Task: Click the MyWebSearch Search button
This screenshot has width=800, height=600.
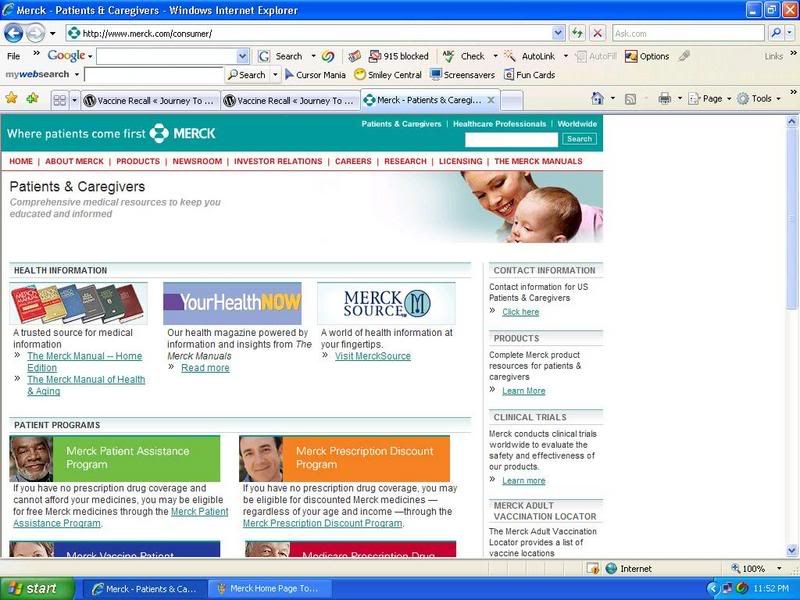Action: click(x=247, y=75)
